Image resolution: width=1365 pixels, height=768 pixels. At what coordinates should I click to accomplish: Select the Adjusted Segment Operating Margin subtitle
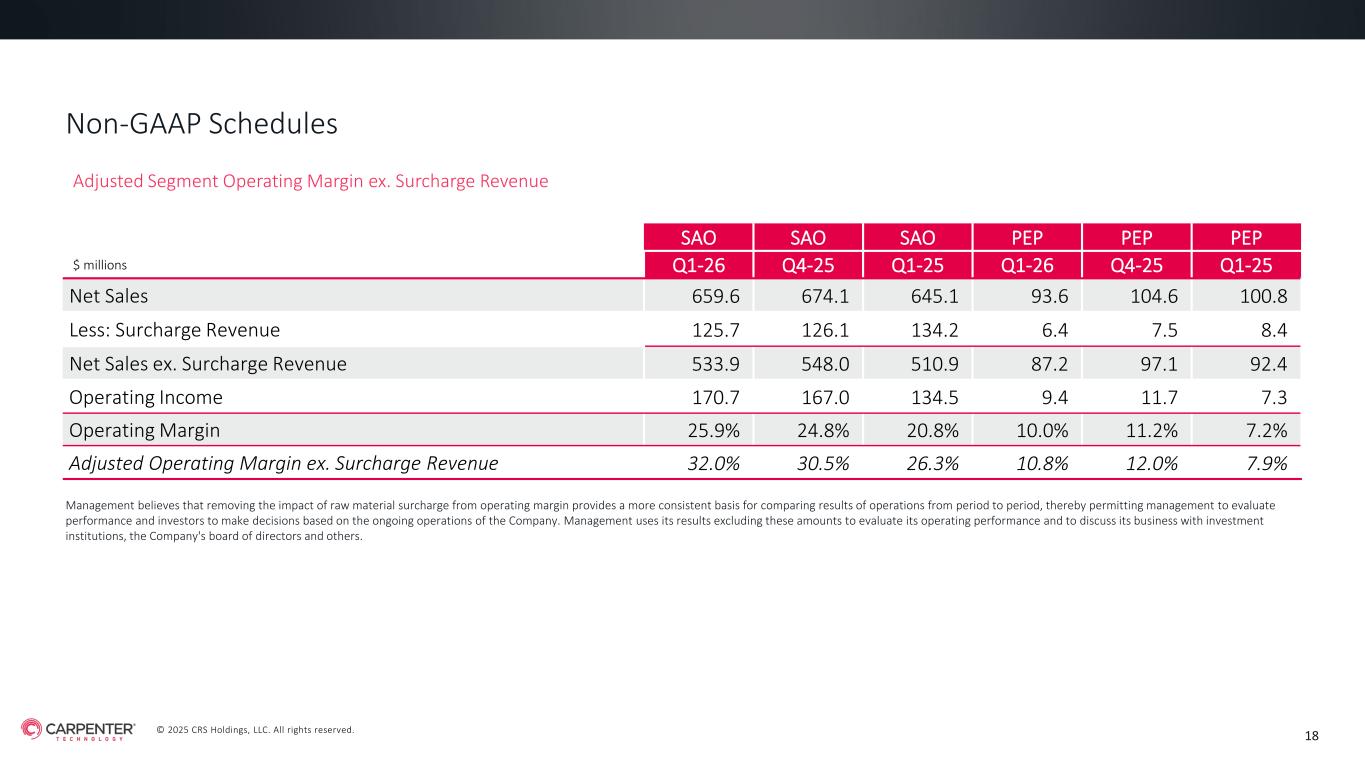[x=310, y=181]
